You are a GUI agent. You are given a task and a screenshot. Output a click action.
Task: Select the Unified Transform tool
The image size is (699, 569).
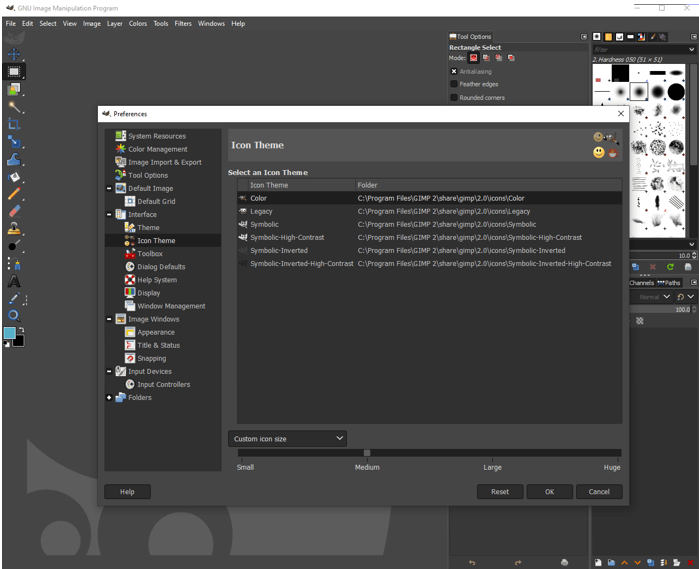(14, 141)
